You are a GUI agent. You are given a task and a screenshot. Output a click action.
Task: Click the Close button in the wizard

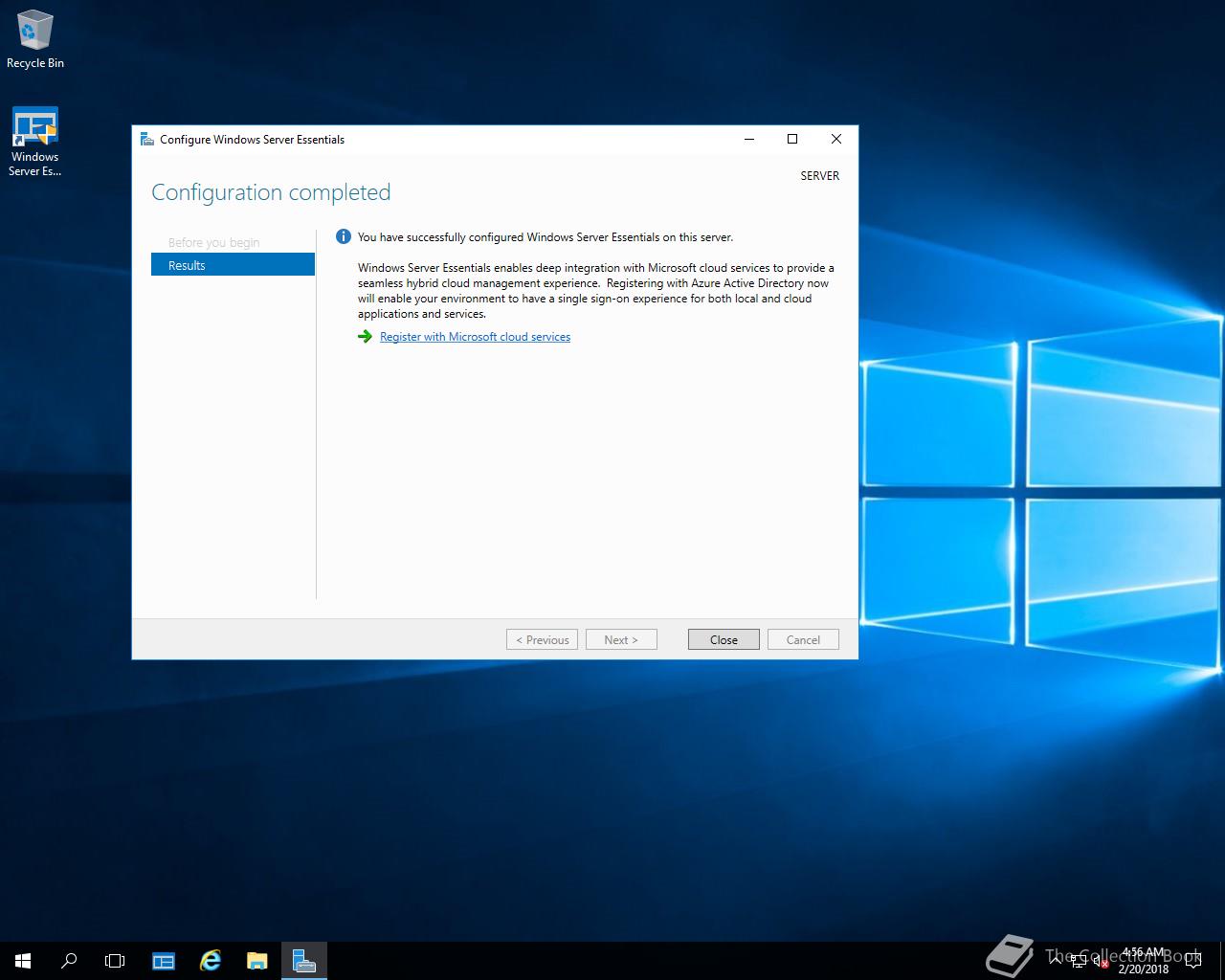pyautogui.click(x=724, y=639)
